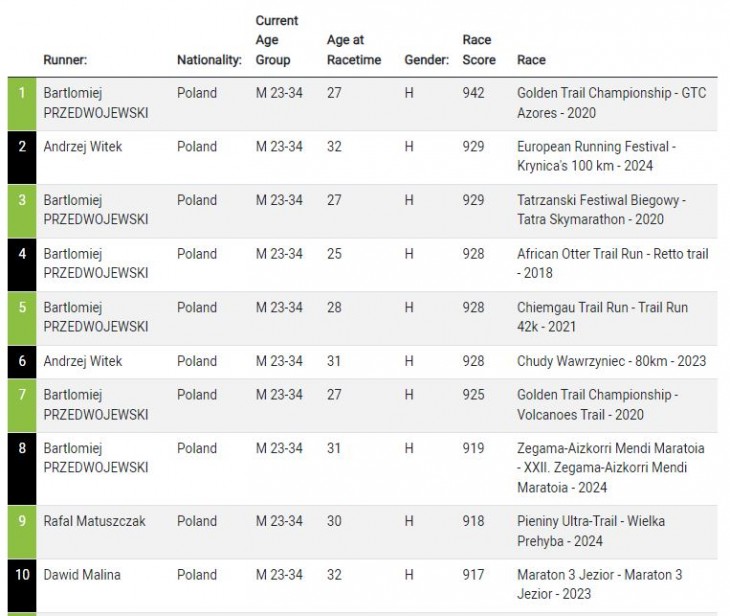
Task: Open Pieniny Ultra-Trail Wielka Prehyba 2024 race
Action: coord(590,531)
